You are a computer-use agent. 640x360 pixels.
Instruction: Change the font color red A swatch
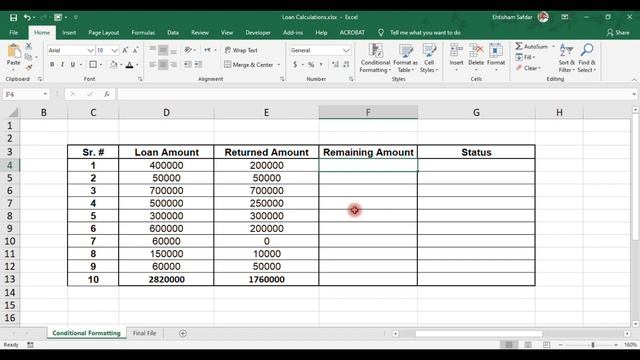pyautogui.click(x=129, y=64)
